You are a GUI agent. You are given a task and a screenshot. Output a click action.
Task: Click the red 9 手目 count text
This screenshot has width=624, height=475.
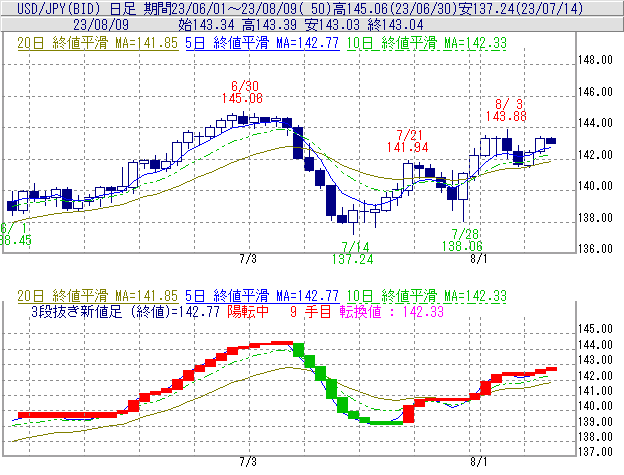[311, 311]
